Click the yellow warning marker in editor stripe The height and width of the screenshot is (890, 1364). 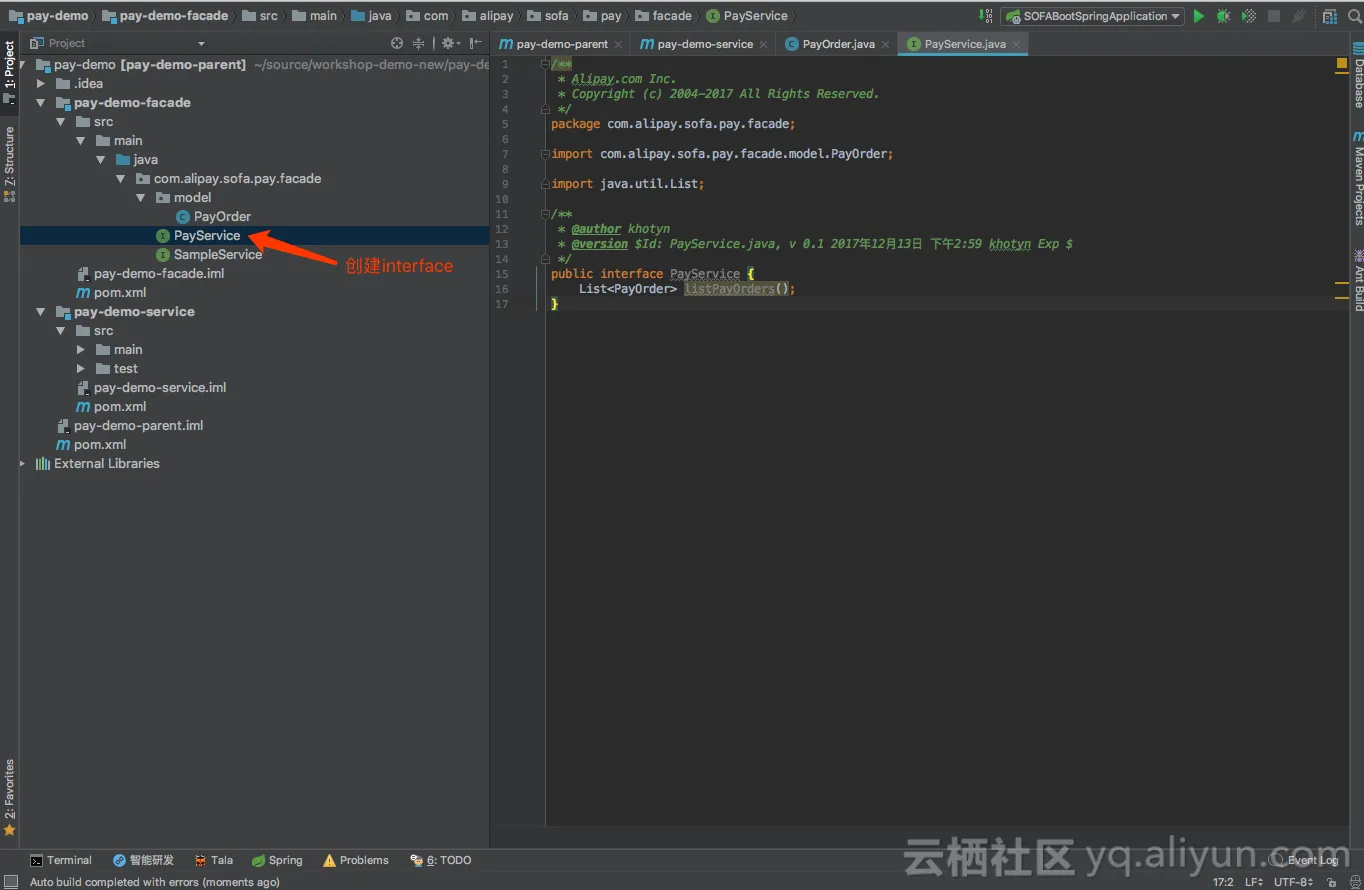[1342, 64]
